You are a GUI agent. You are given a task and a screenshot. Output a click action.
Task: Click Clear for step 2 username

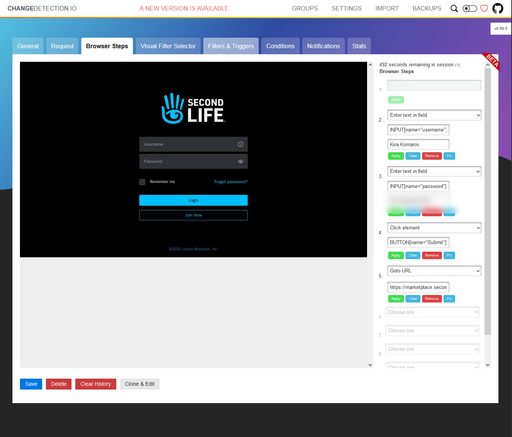[x=413, y=156]
